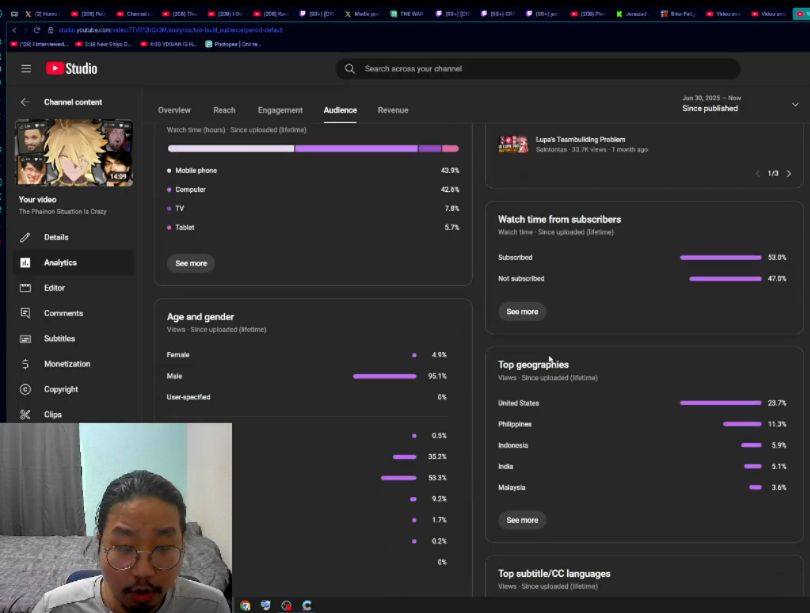Viewport: 810px width, 613px height.
Task: Switch to the Overview tab
Action: (x=174, y=110)
